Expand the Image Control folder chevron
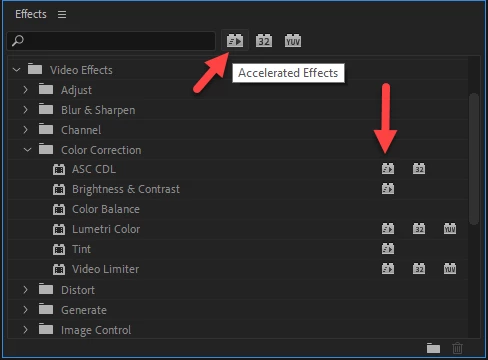This screenshot has width=488, height=360. point(26,330)
